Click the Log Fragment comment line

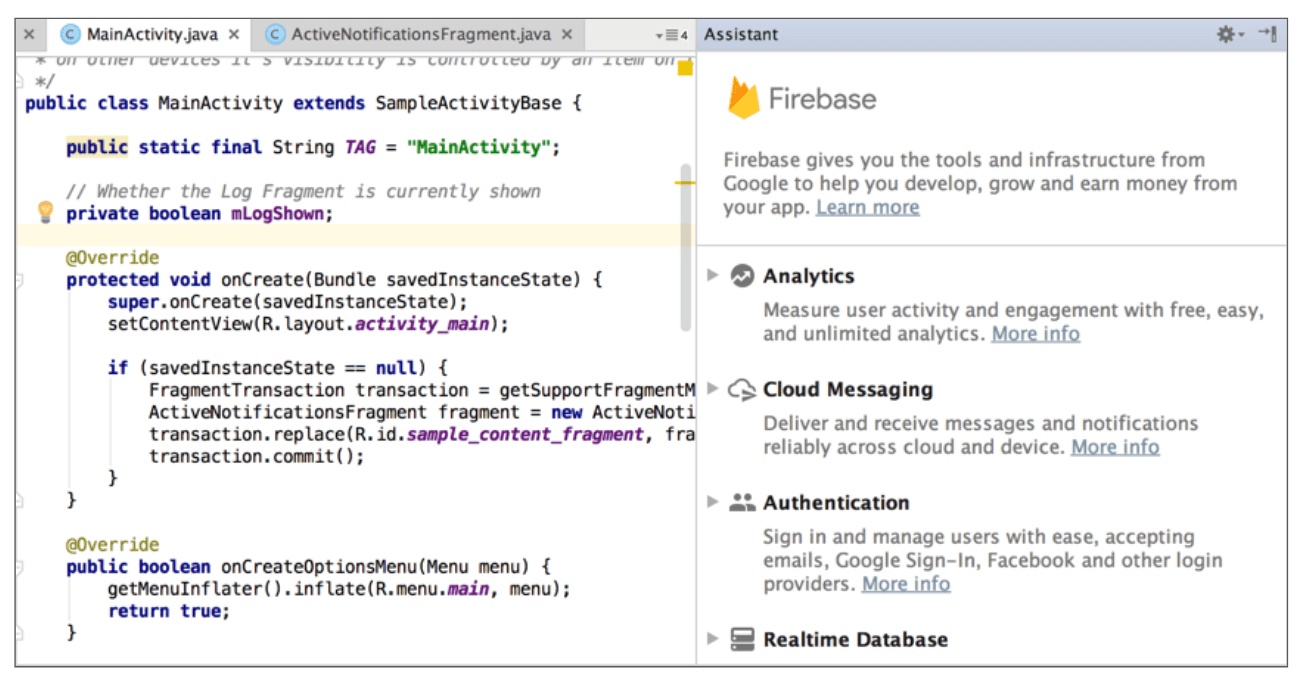pyautogui.click(x=303, y=191)
